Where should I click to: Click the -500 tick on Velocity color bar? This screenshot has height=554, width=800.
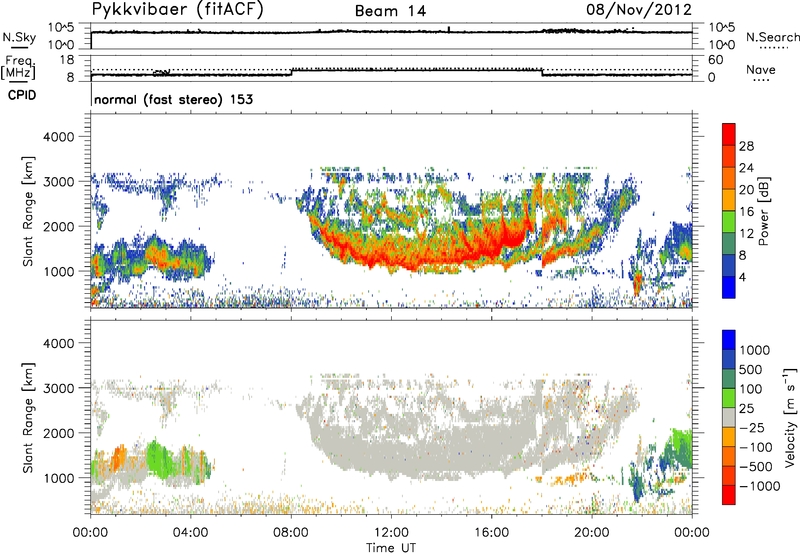[x=756, y=467]
